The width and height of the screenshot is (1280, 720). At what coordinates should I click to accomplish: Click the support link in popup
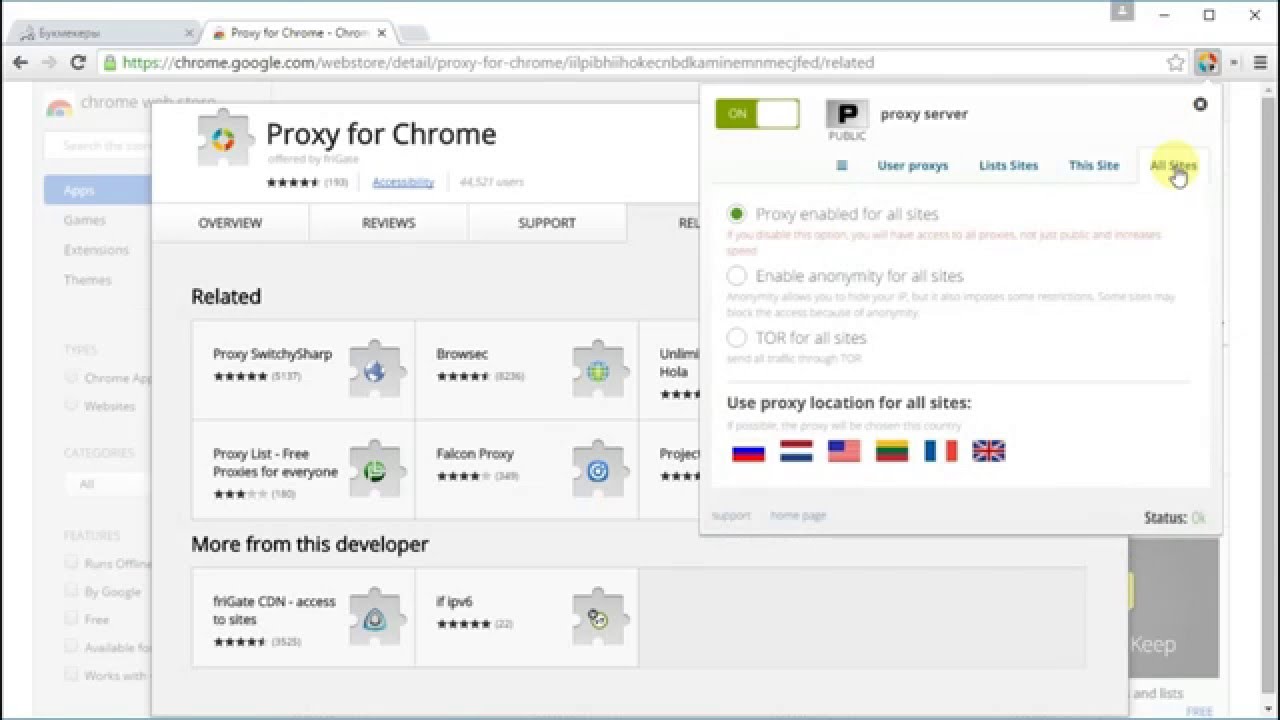pos(731,515)
